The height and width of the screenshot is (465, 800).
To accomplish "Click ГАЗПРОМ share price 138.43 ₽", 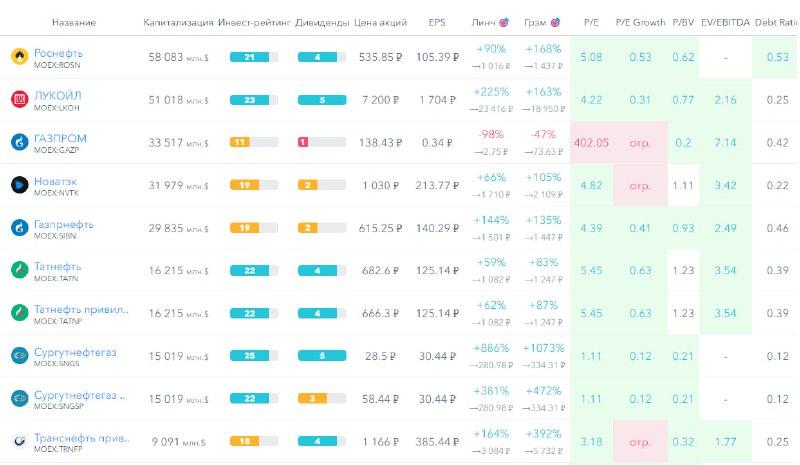I will [381, 143].
